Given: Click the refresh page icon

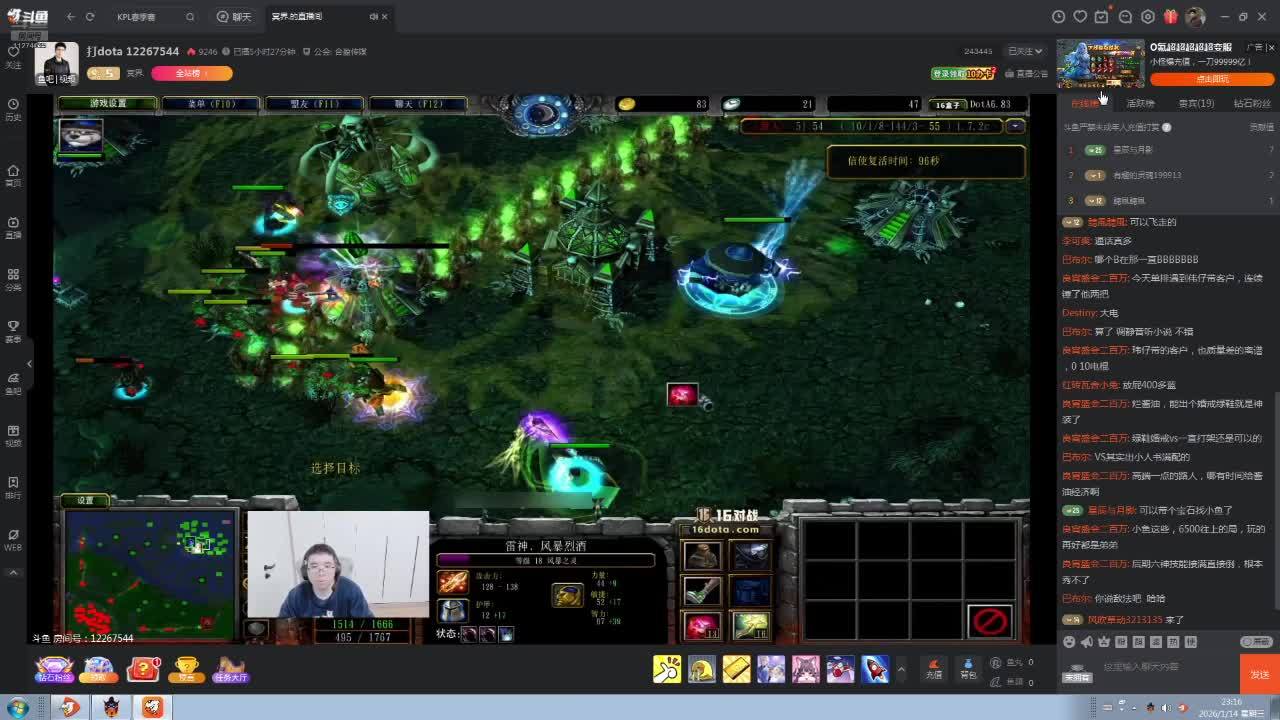Looking at the screenshot, I should click(x=90, y=17).
